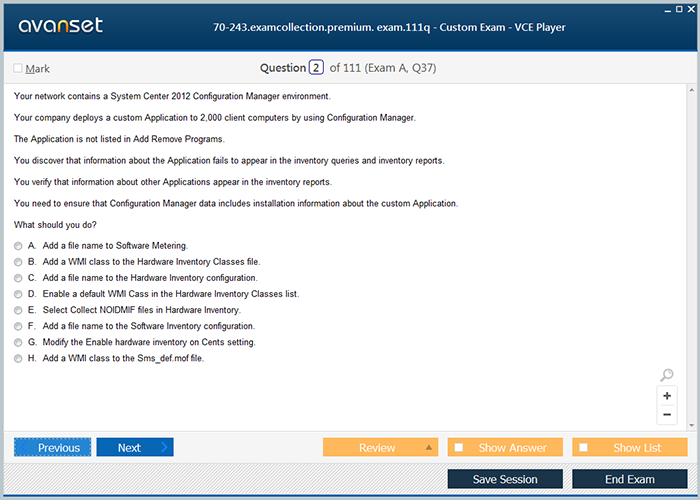Choose option D Enable default WMI class
This screenshot has width=700, height=500.
(x=18, y=294)
